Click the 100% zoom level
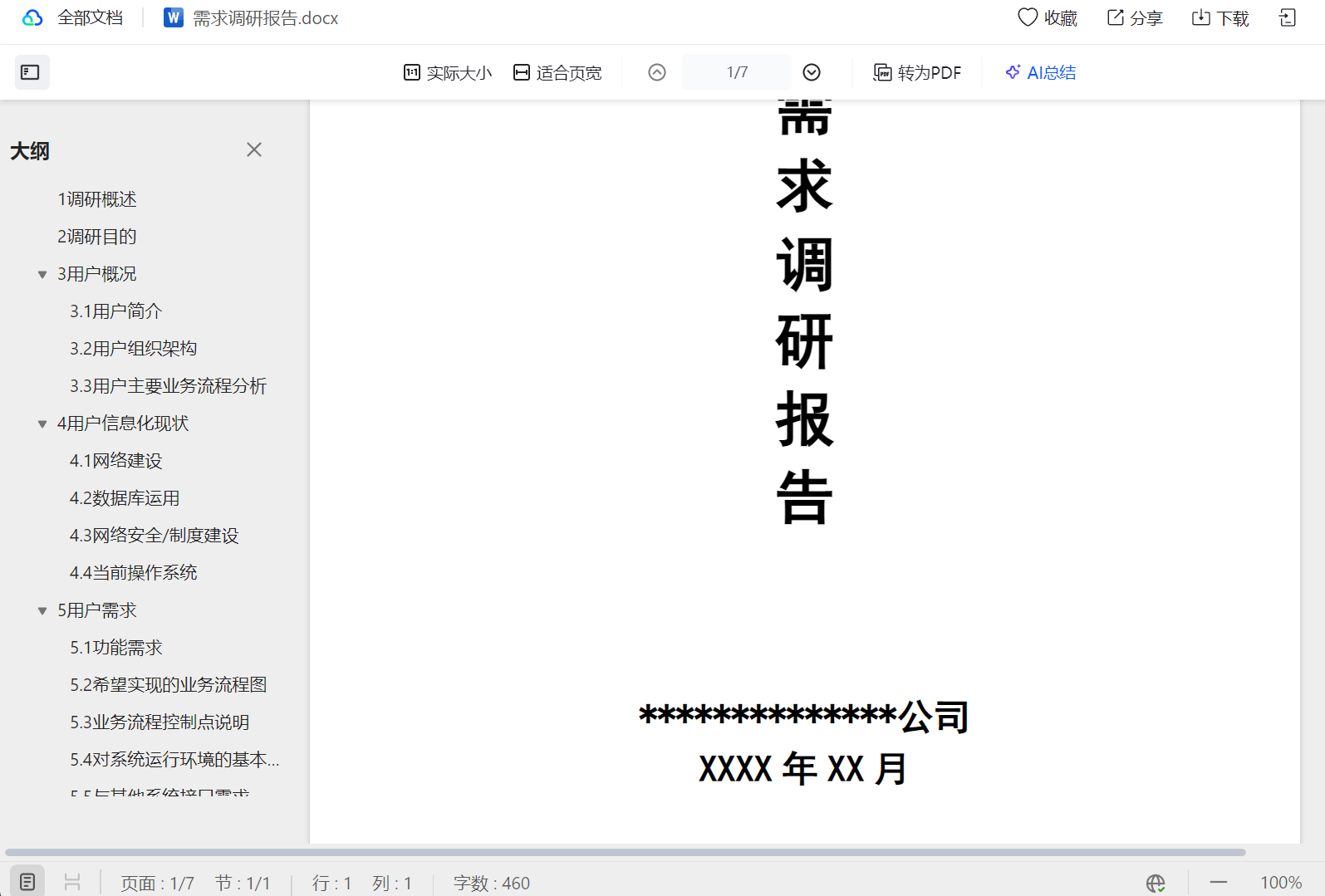The image size is (1325, 896). pyautogui.click(x=1281, y=883)
